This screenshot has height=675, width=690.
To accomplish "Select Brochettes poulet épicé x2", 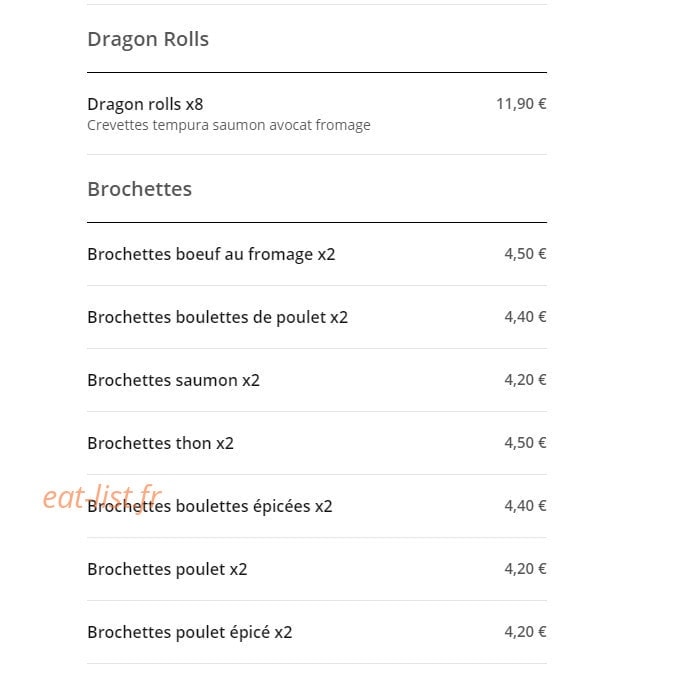I will click(x=190, y=632).
